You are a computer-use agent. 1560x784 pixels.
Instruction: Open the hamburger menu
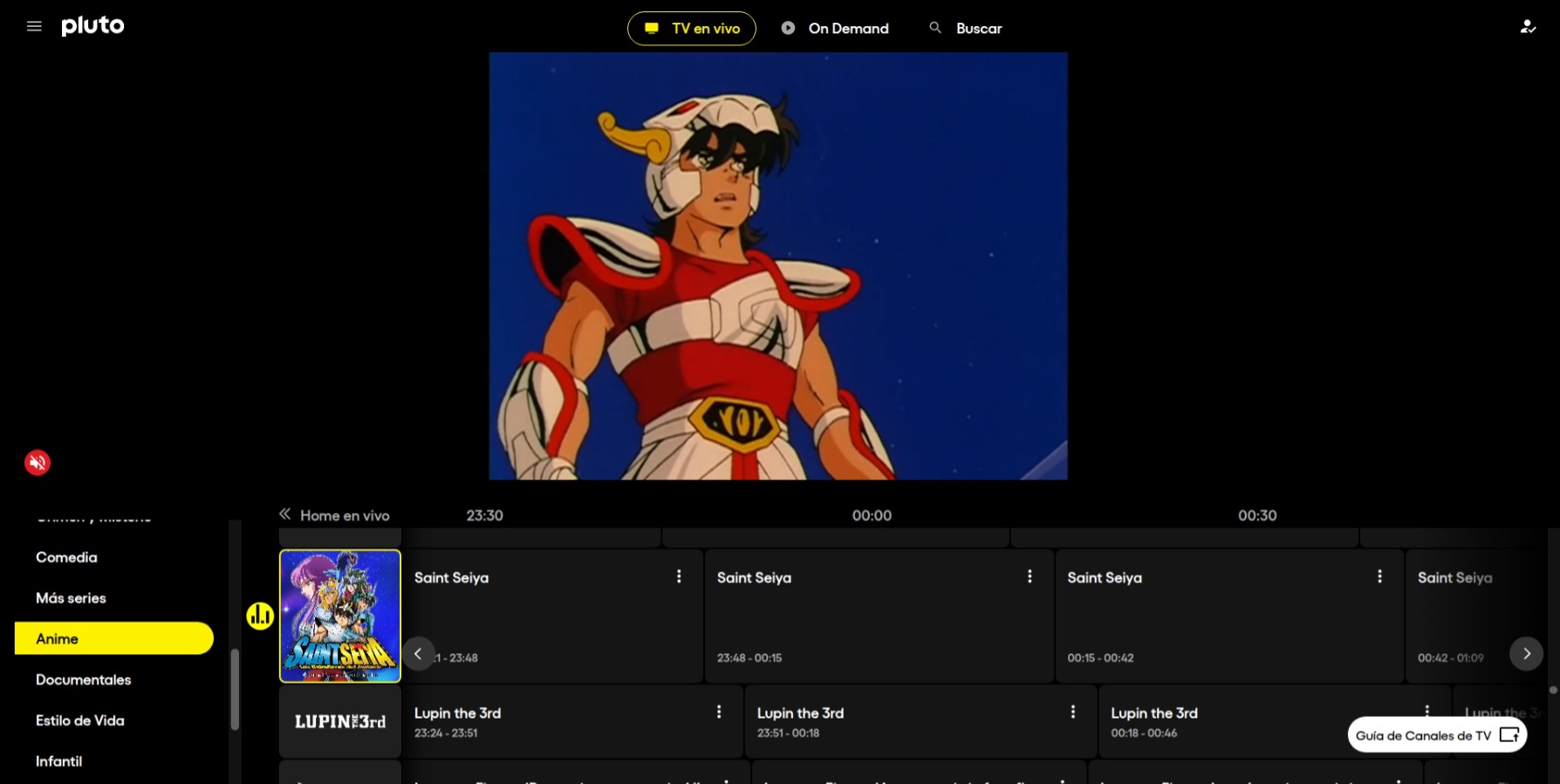point(34,26)
